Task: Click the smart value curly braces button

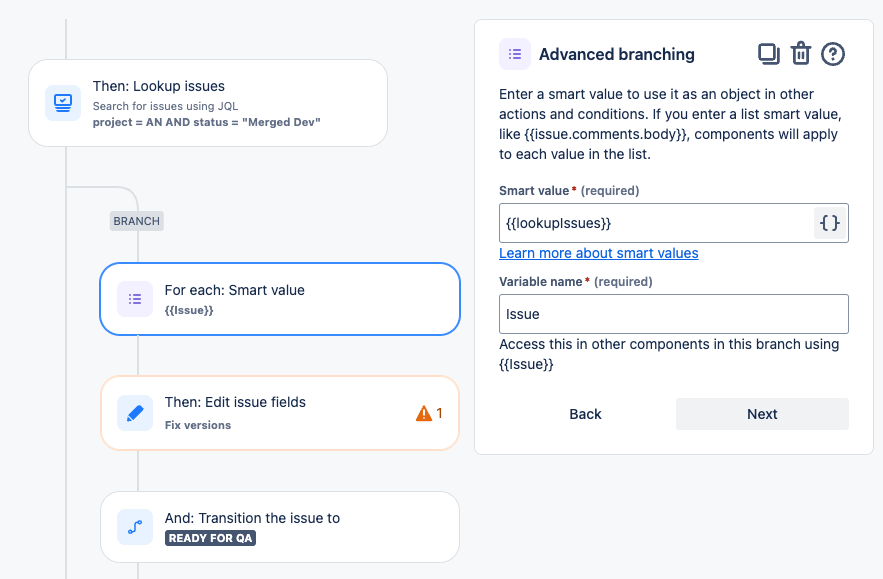Action: click(x=830, y=223)
